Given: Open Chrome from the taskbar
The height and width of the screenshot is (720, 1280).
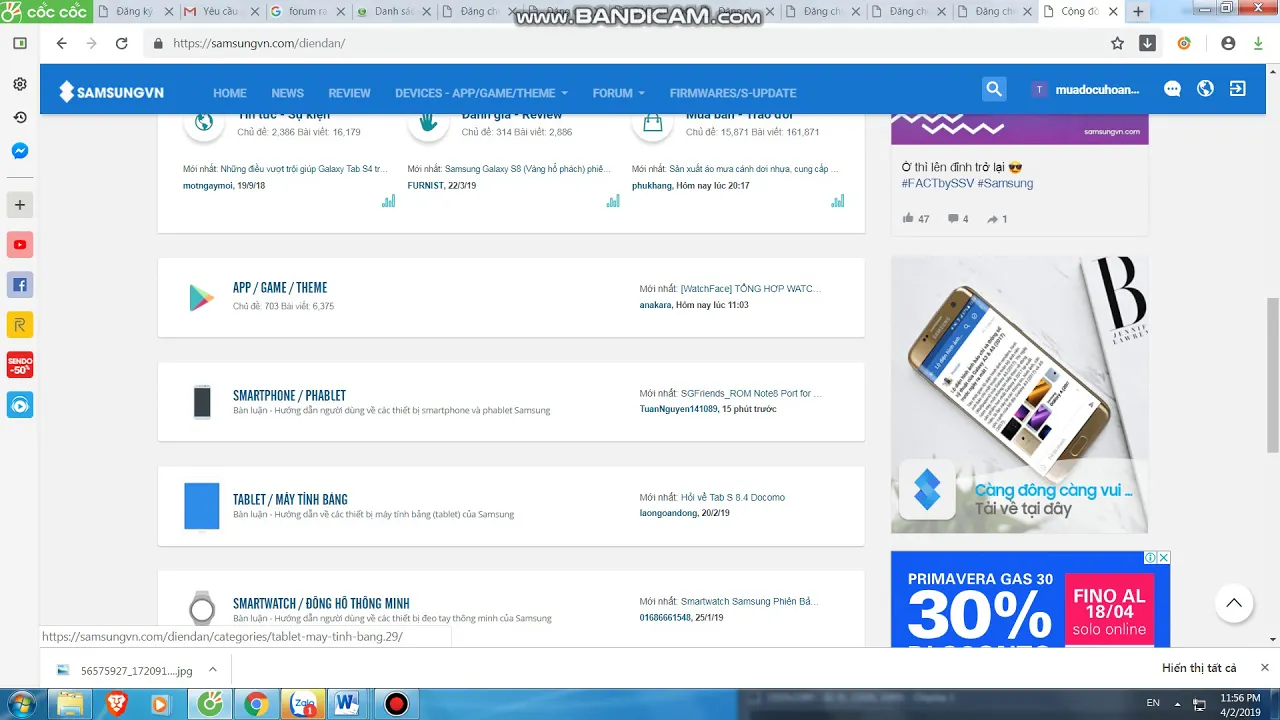Looking at the screenshot, I should (256, 704).
